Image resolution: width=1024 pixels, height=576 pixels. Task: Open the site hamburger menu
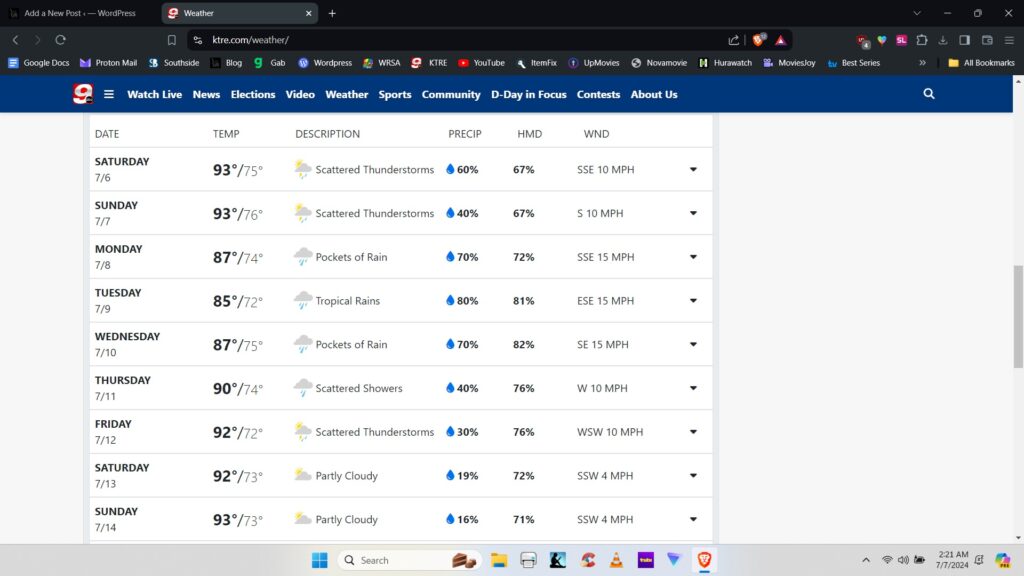click(x=109, y=94)
